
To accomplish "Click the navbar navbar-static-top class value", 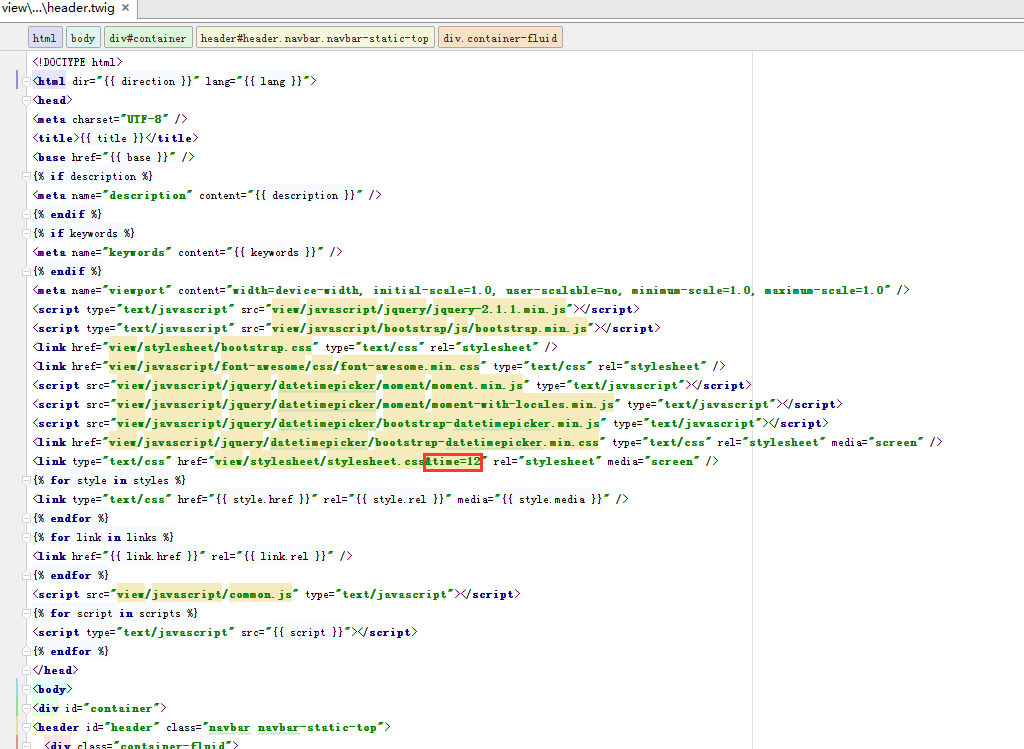I will click(293, 727).
